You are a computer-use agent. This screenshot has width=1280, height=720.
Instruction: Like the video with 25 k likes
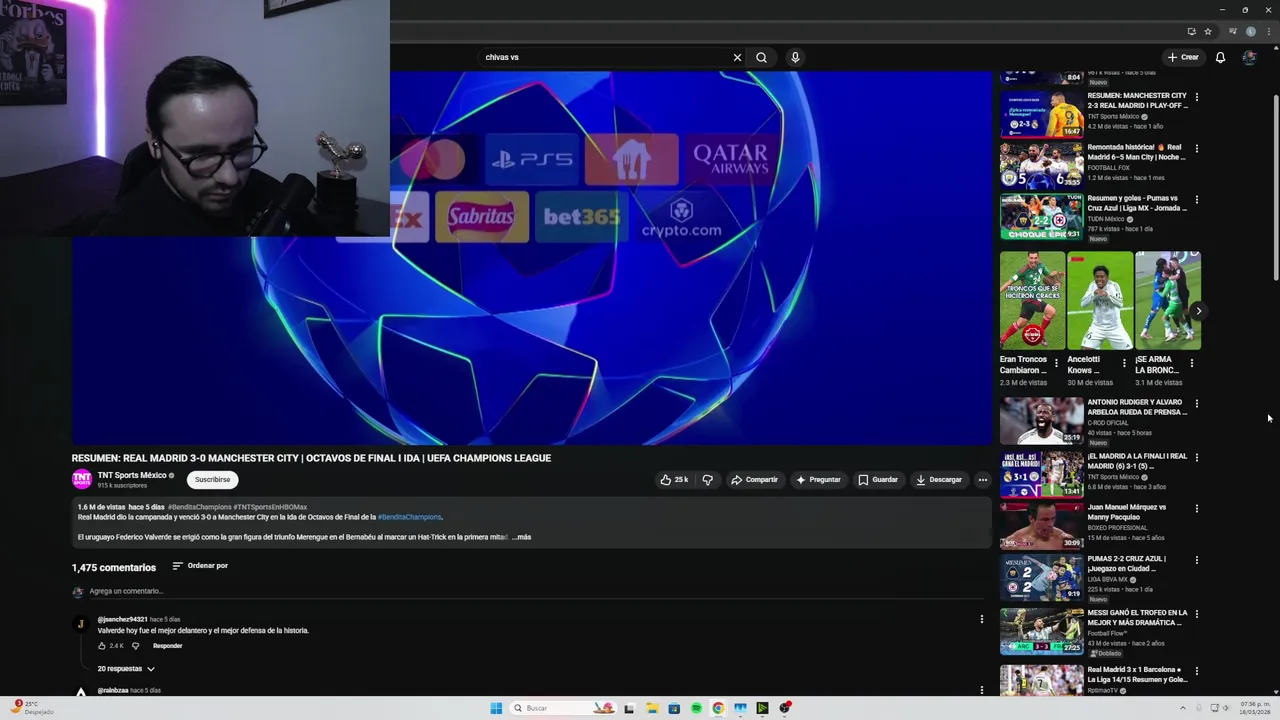pos(674,480)
